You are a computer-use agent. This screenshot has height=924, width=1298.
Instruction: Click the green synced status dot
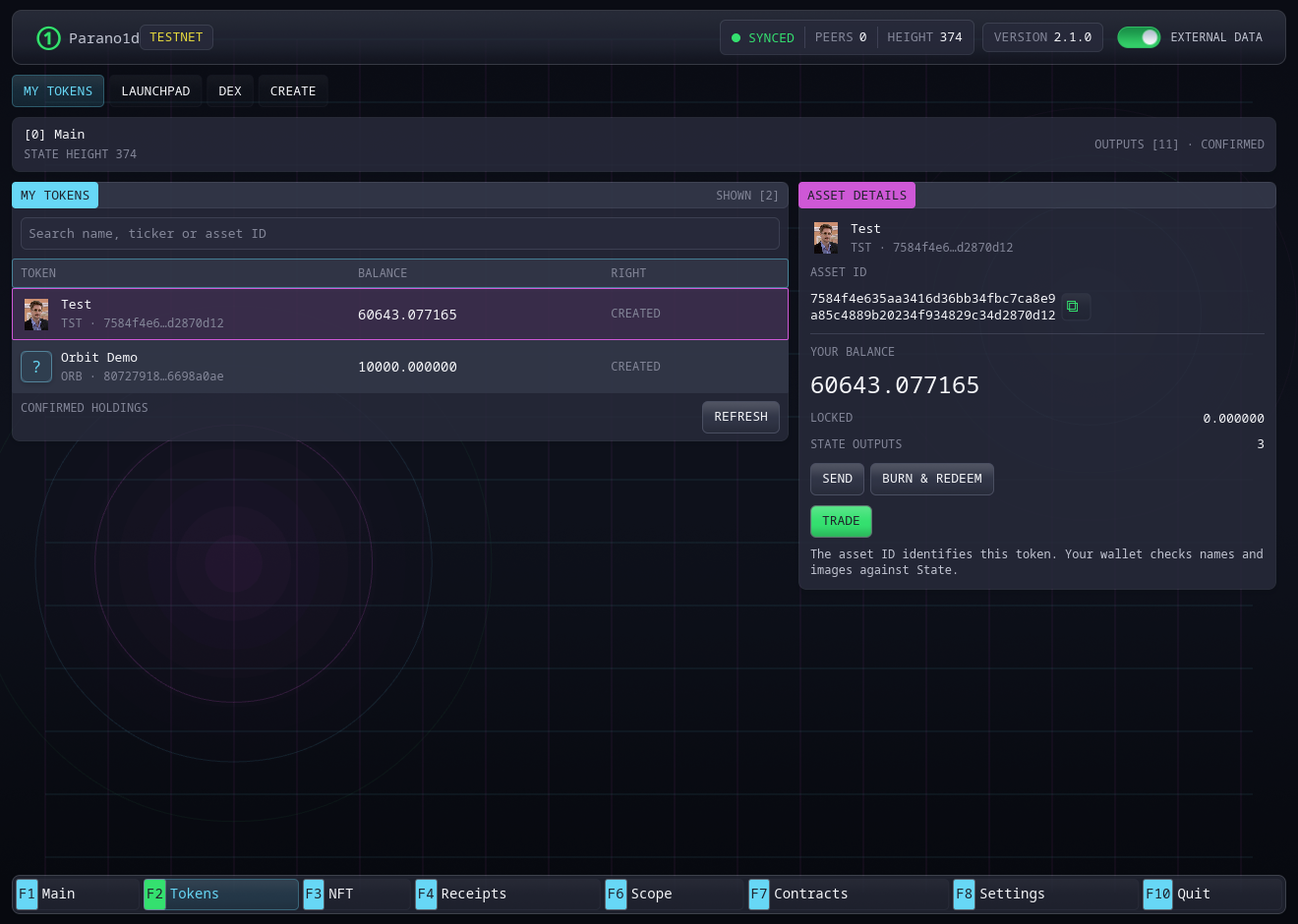(x=736, y=38)
